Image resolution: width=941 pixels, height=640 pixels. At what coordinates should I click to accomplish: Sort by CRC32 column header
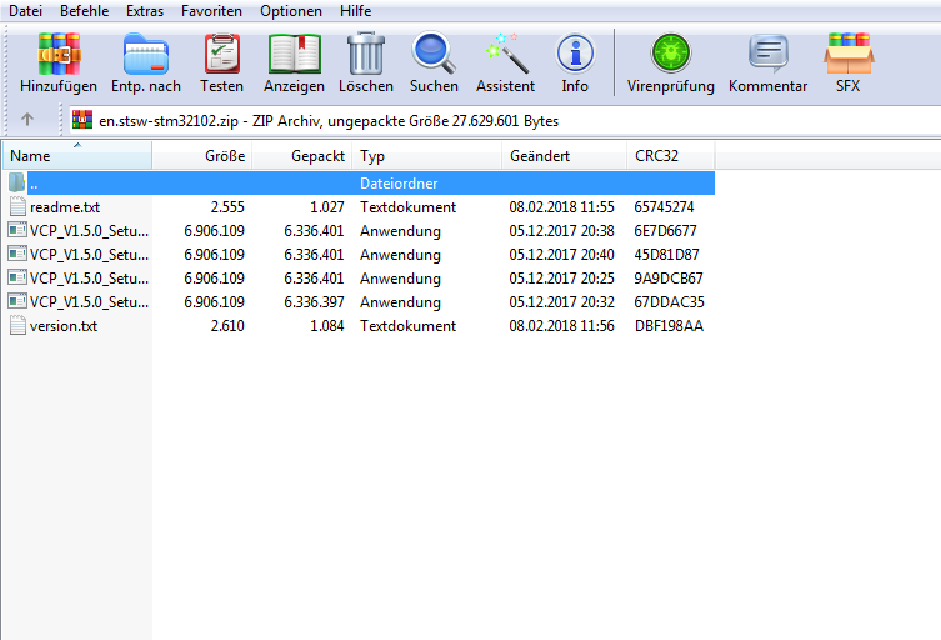point(671,156)
